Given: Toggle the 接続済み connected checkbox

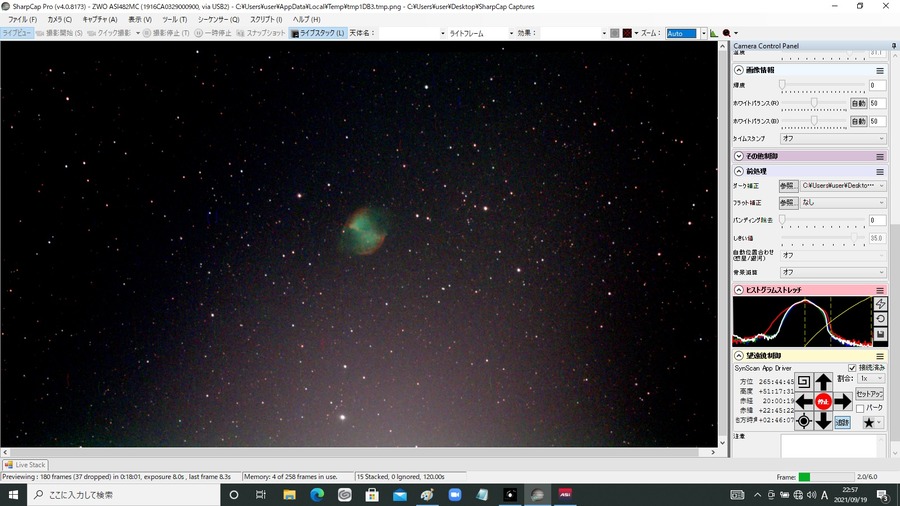Looking at the screenshot, I should 852,368.
